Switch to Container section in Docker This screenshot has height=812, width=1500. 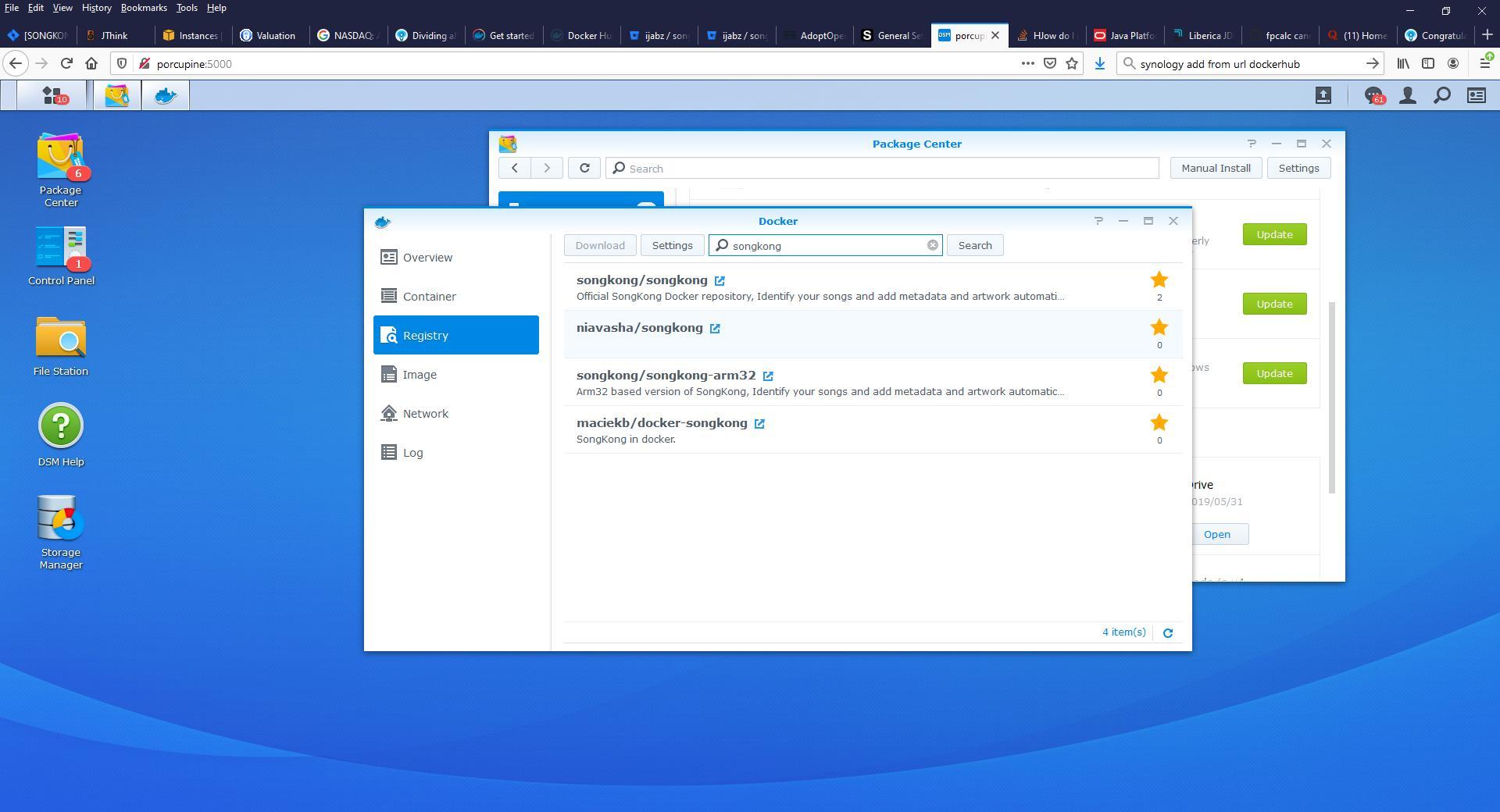[x=429, y=297]
